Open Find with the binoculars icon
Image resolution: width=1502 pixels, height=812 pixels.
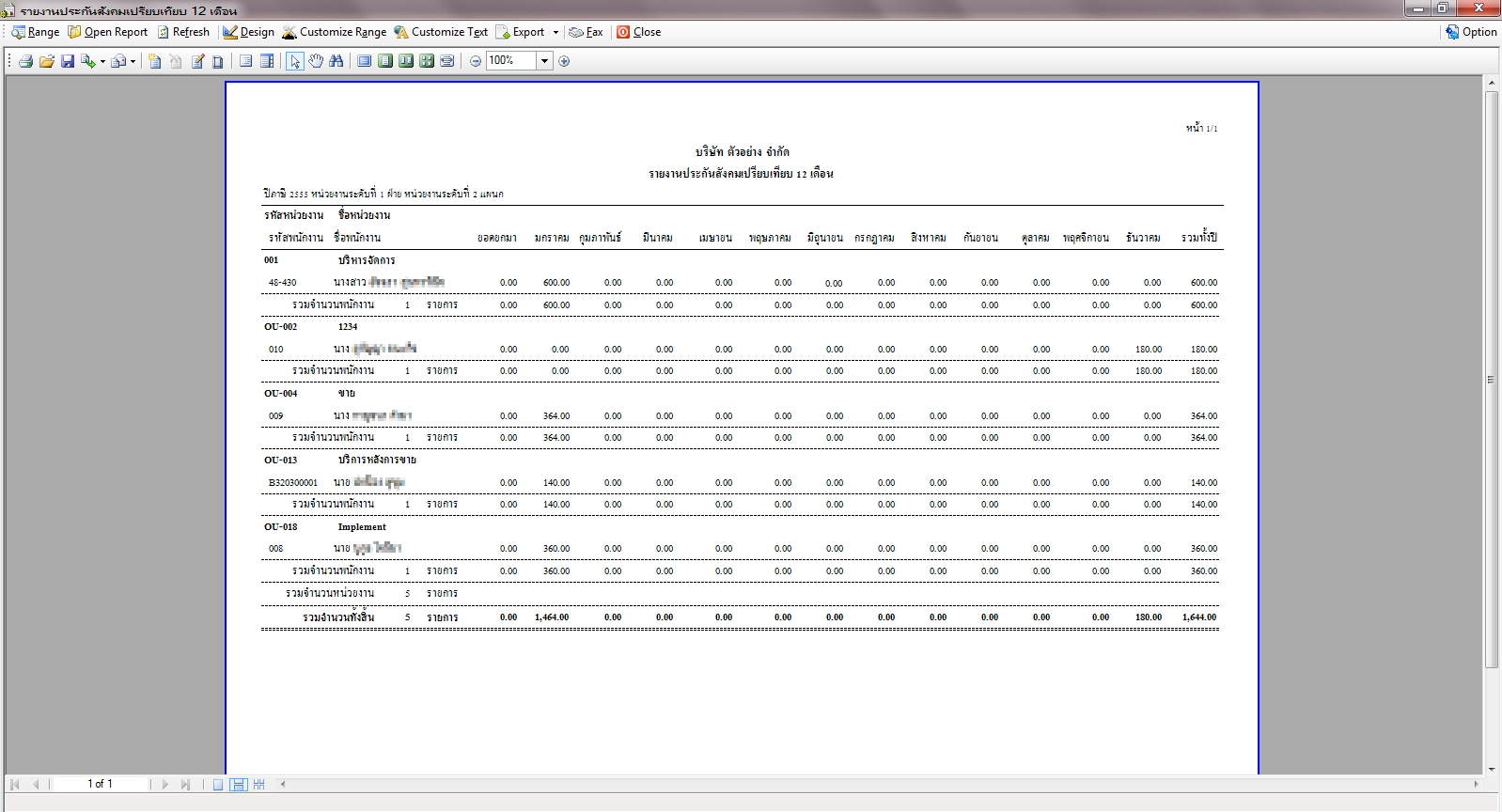336,61
